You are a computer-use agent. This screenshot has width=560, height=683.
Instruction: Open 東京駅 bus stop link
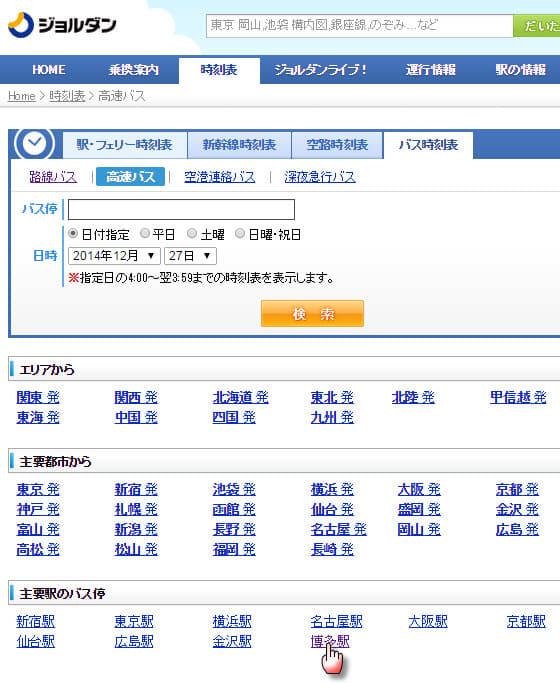coord(134,622)
